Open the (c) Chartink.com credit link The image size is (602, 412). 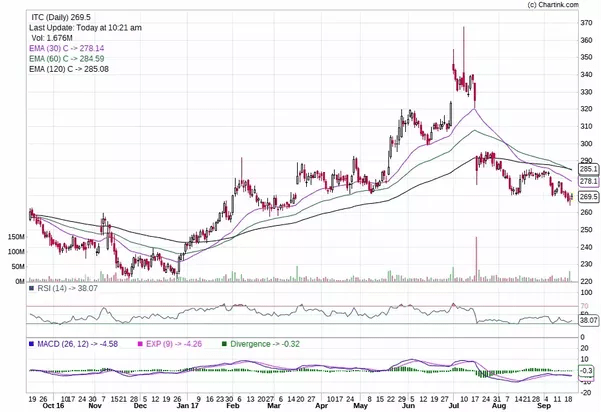coord(553,5)
